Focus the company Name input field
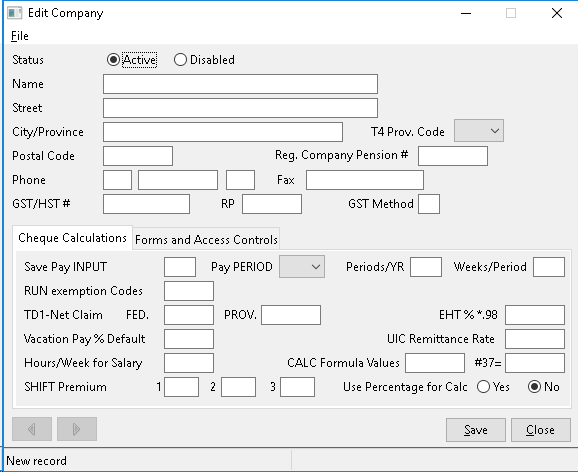The image size is (578, 472). click(x=240, y=84)
